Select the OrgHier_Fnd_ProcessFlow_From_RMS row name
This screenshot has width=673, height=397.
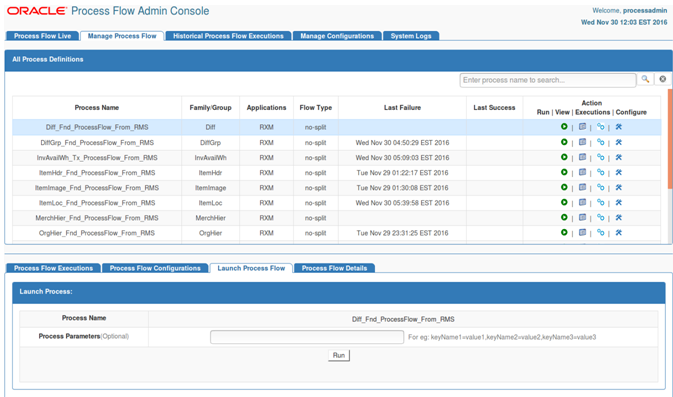pos(97,233)
